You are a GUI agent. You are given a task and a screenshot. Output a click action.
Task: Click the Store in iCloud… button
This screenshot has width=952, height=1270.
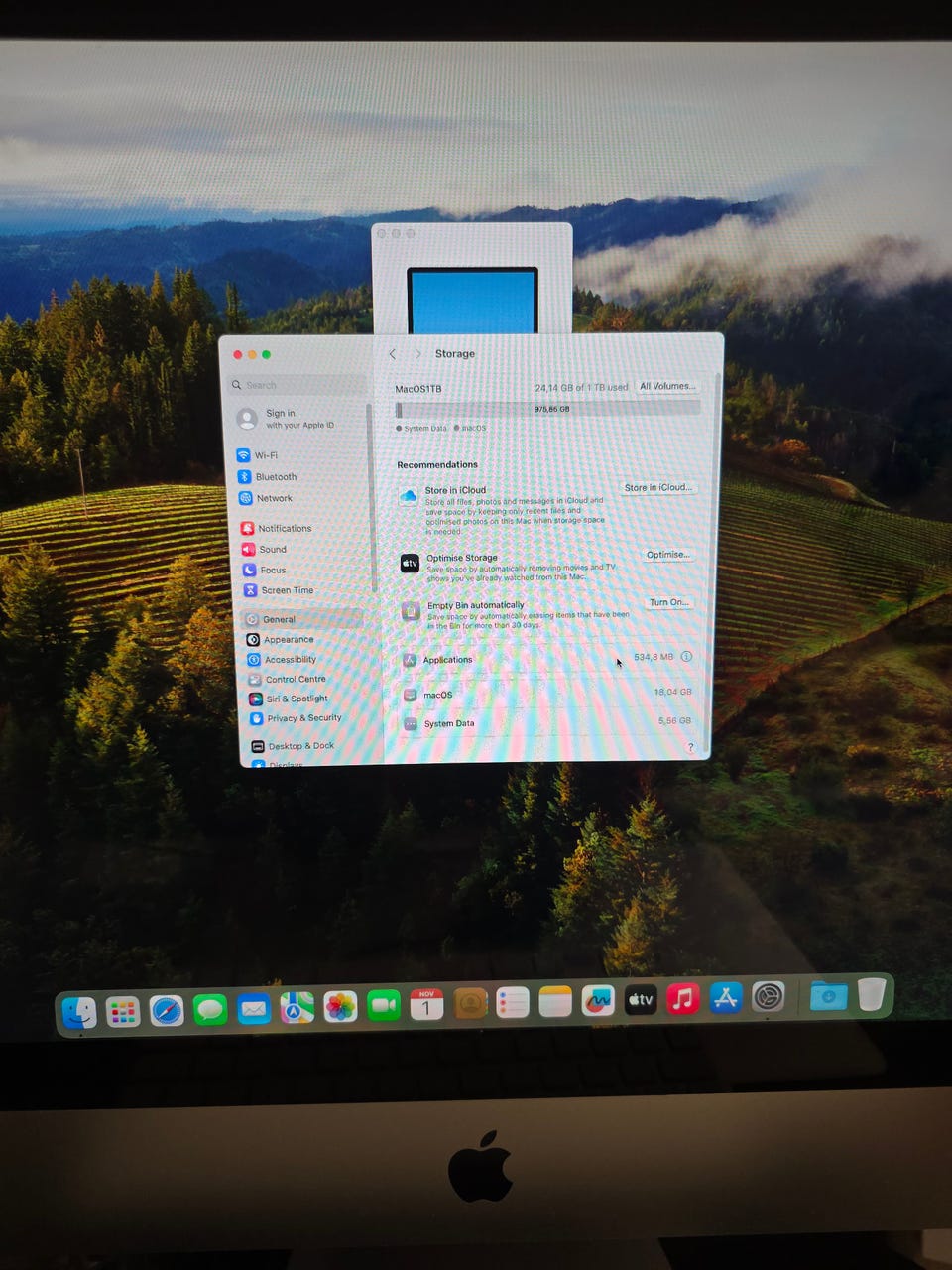click(658, 487)
